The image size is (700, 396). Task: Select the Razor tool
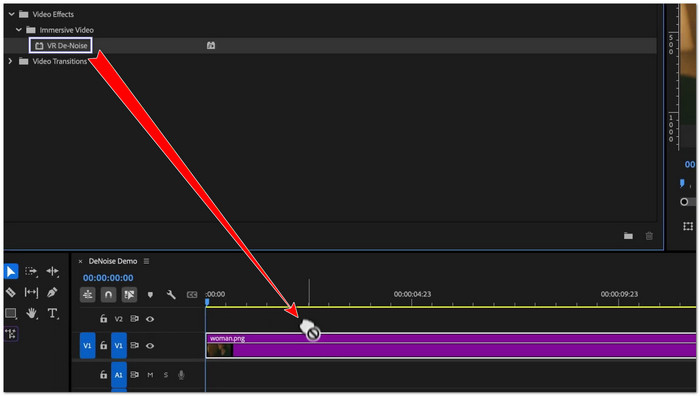(x=11, y=293)
